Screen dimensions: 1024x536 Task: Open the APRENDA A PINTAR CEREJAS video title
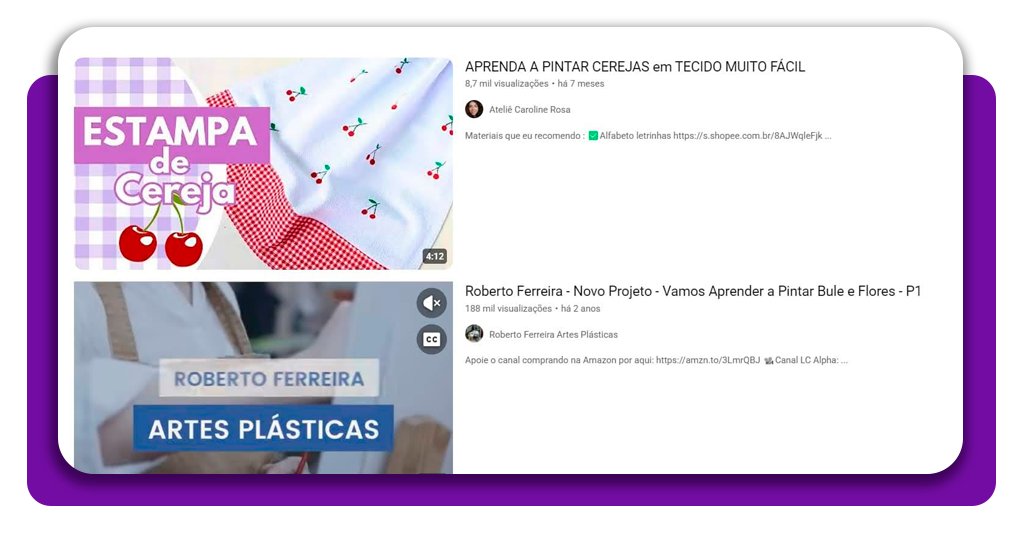coord(634,67)
